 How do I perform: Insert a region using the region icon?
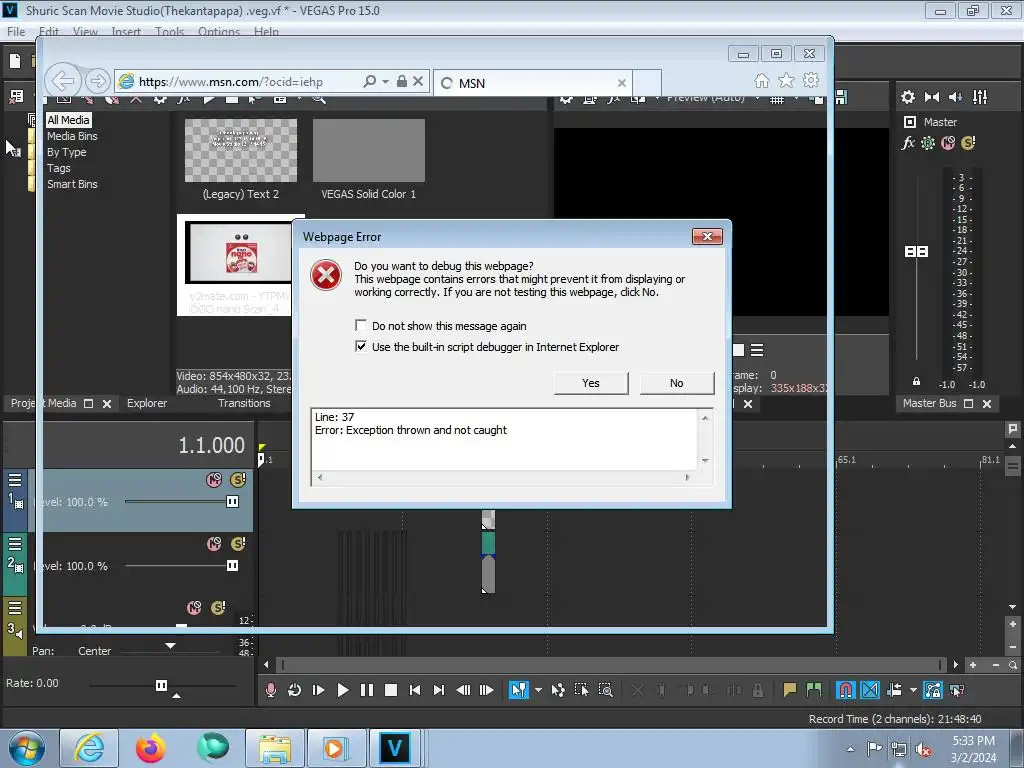click(x=814, y=690)
